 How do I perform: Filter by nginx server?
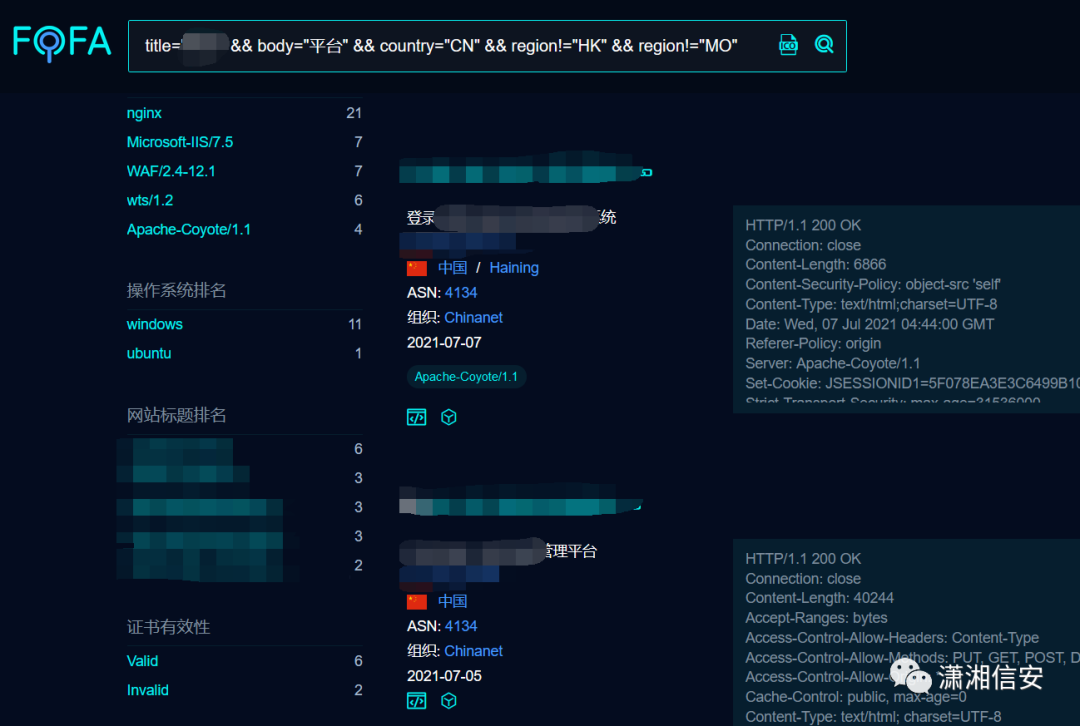point(144,113)
